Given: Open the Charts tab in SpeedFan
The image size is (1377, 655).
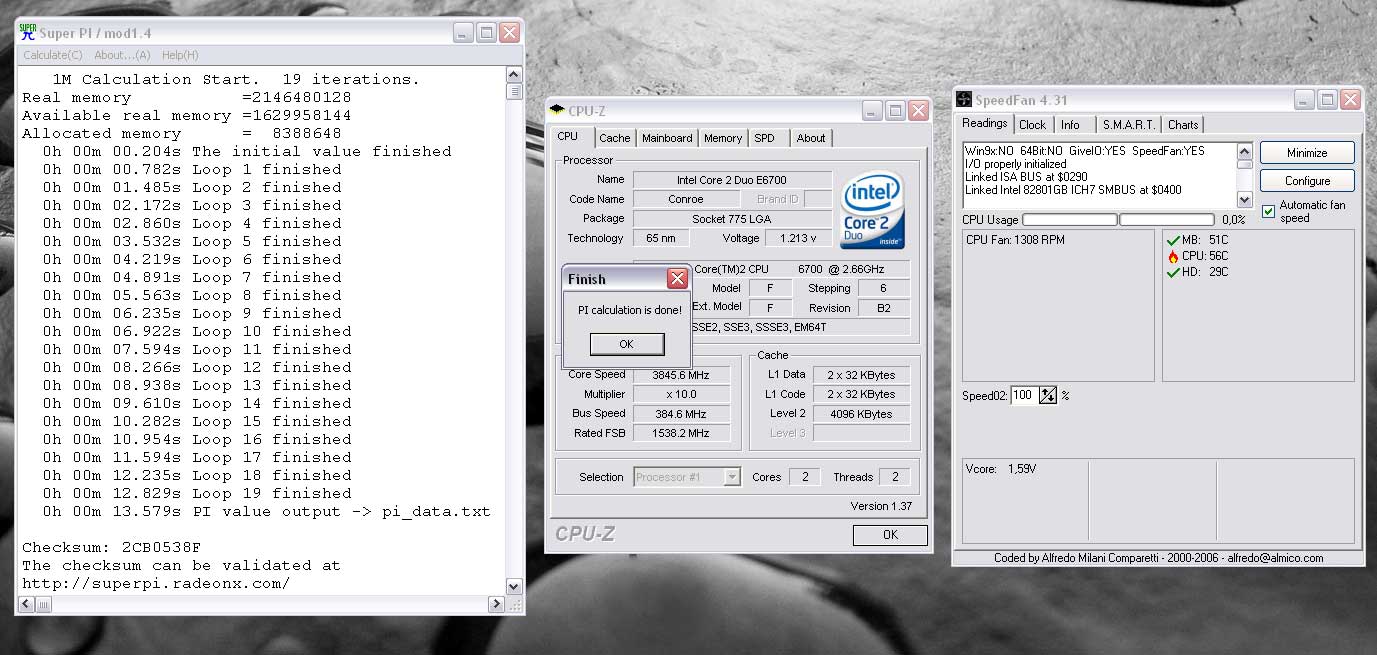Looking at the screenshot, I should [1183, 125].
